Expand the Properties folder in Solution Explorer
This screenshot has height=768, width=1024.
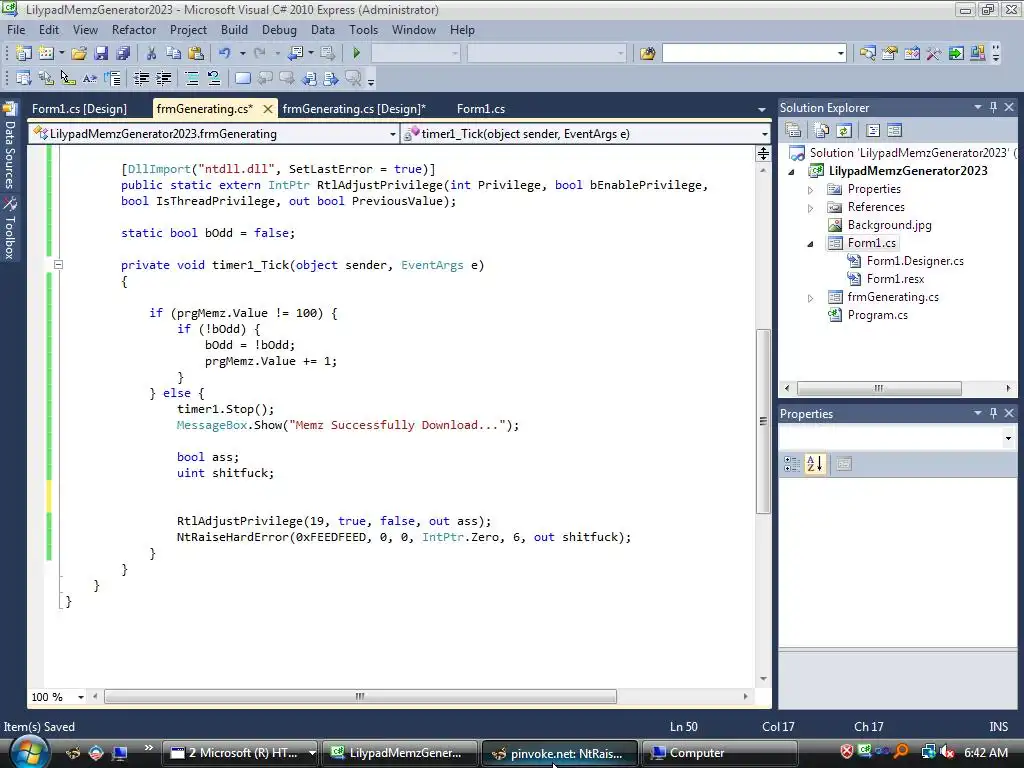tap(810, 190)
